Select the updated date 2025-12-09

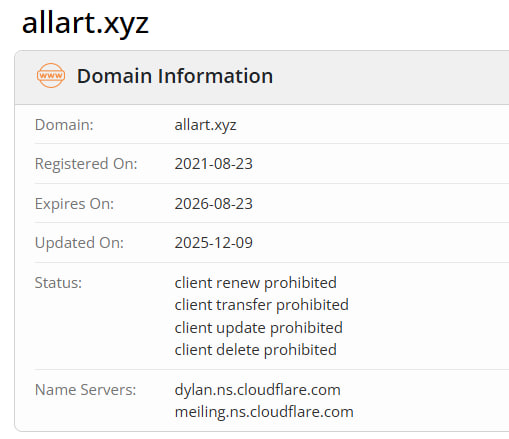click(x=214, y=243)
